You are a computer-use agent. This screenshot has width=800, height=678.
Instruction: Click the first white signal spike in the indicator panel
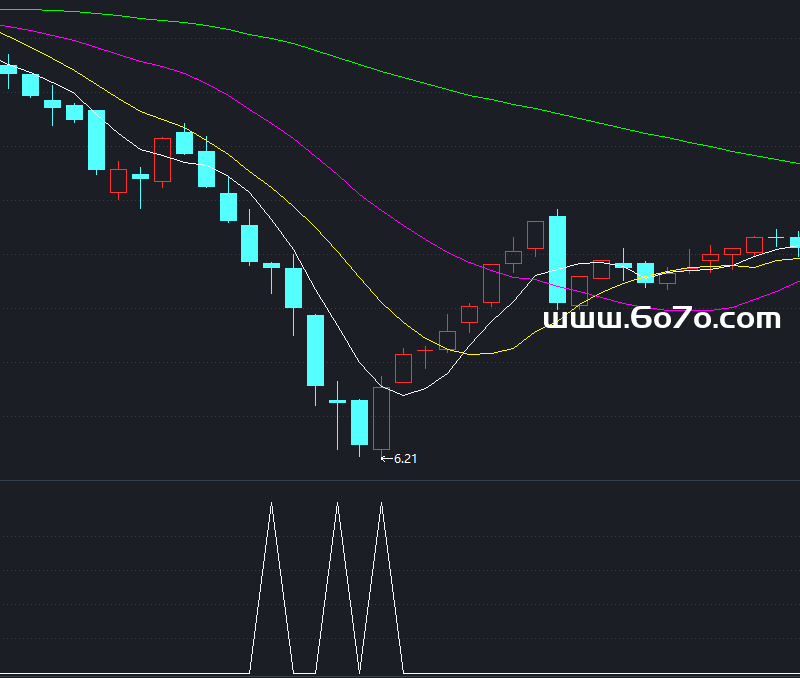point(271,587)
